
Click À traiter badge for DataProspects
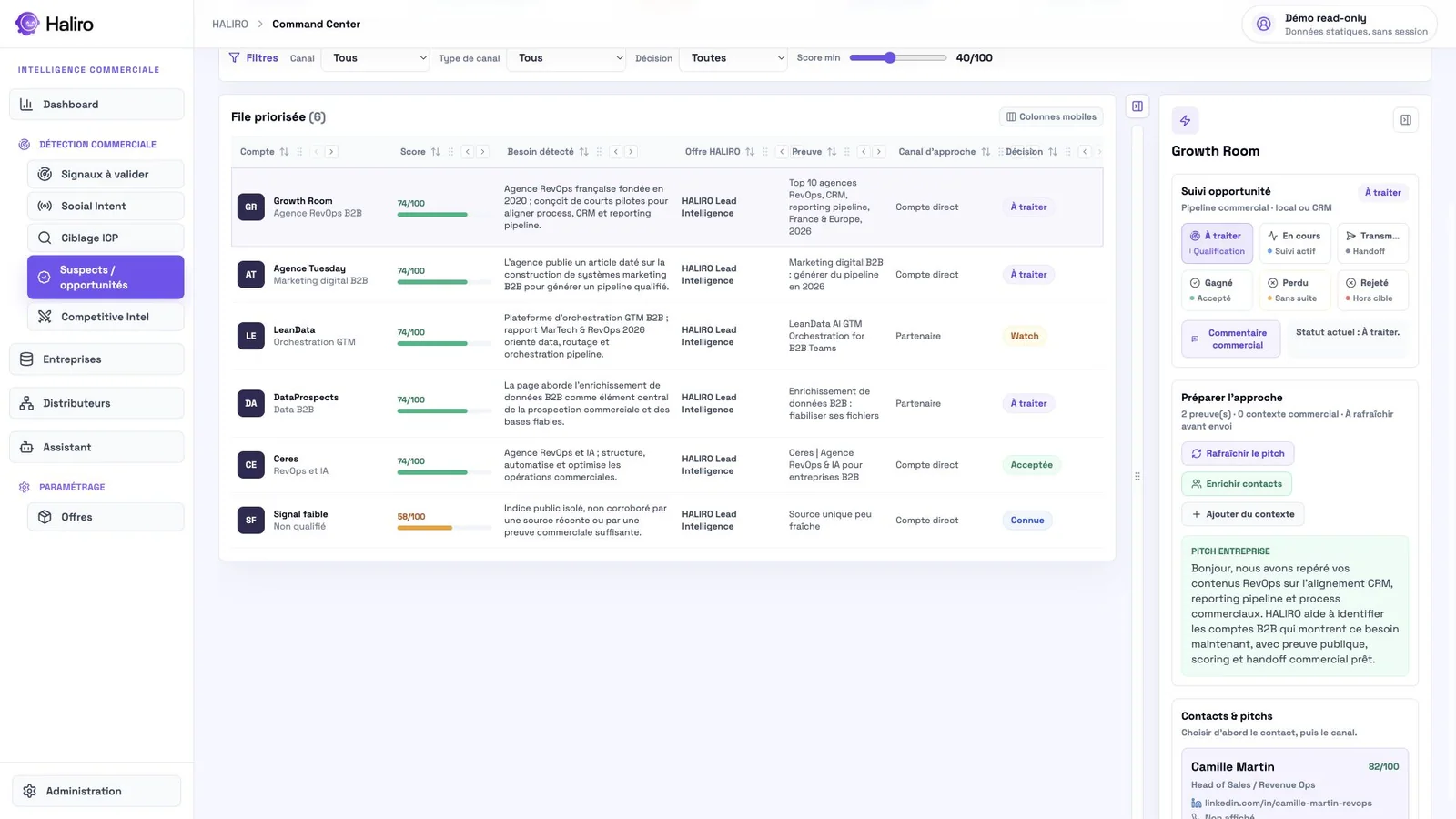tap(1029, 403)
